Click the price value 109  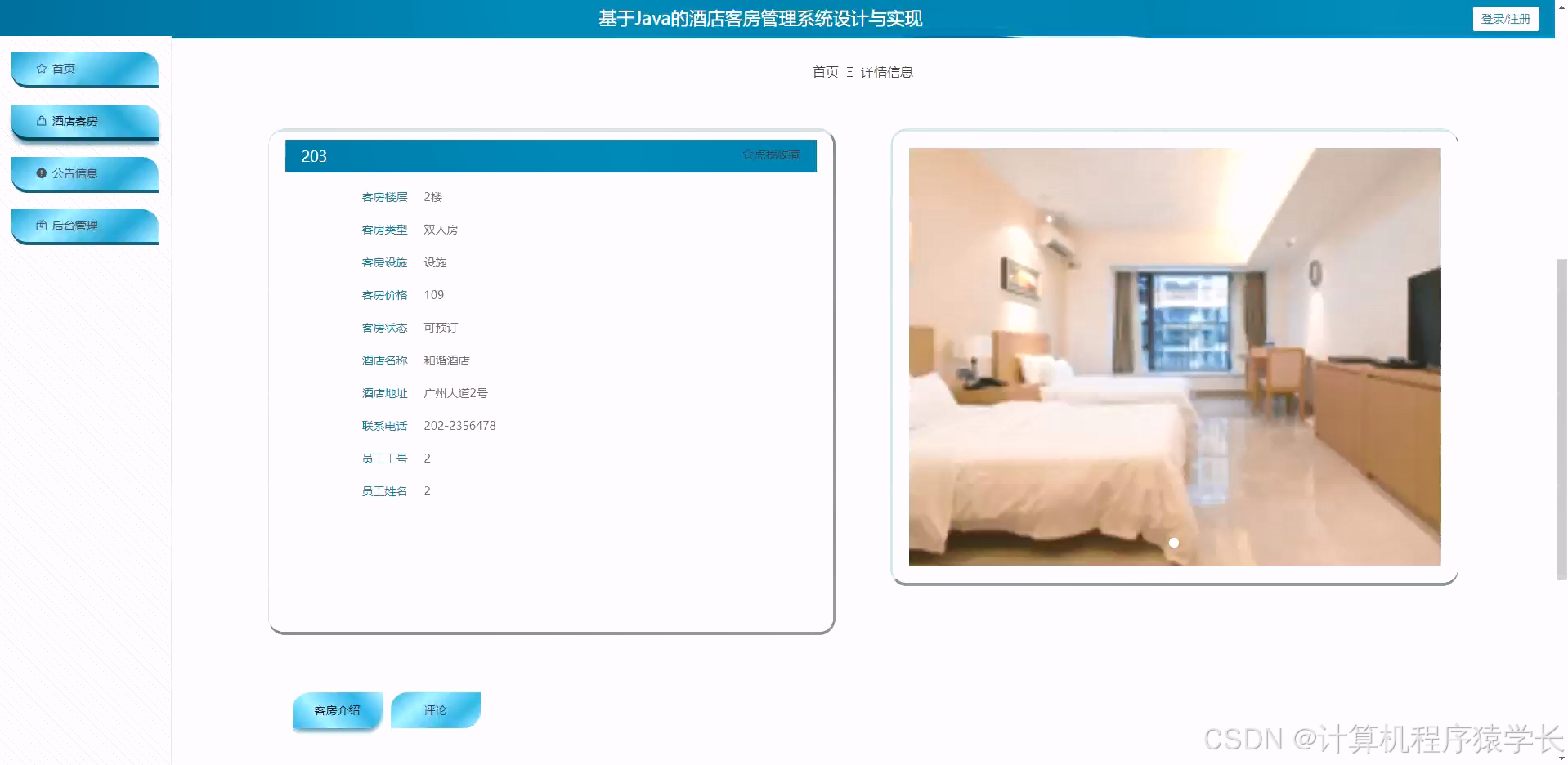tap(433, 295)
